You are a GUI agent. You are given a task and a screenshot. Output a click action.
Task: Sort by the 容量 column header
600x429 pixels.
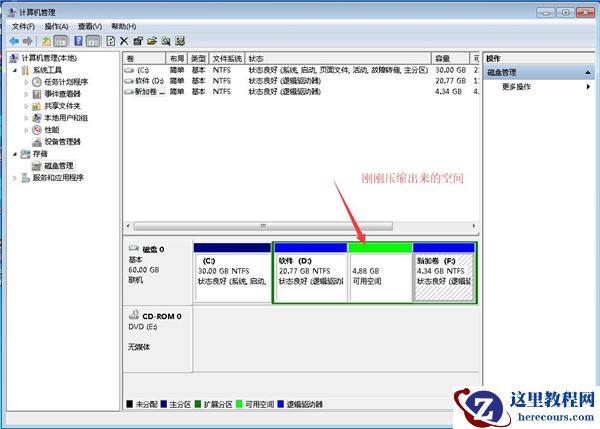[x=450, y=59]
